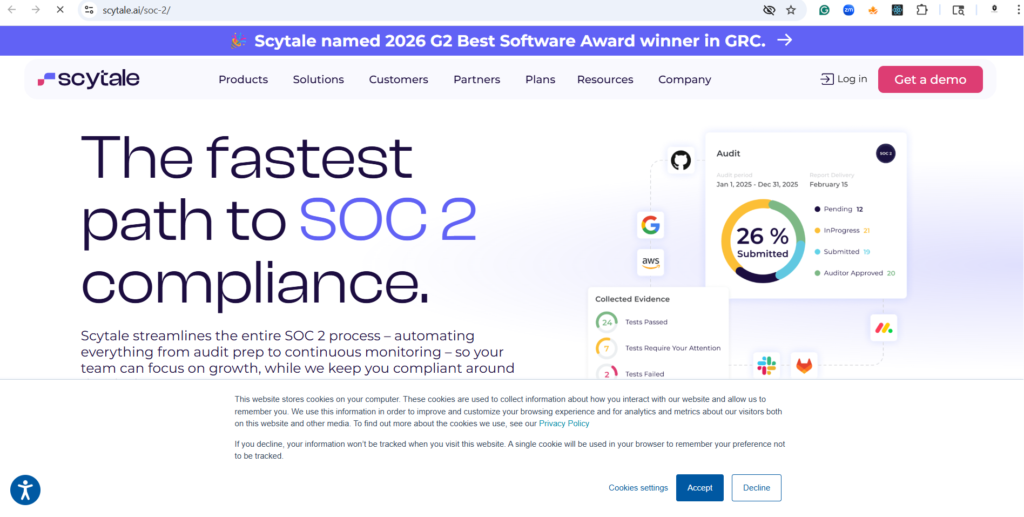This screenshot has width=1024, height=517.
Task: Accept cookies in the consent banner
Action: tap(699, 488)
